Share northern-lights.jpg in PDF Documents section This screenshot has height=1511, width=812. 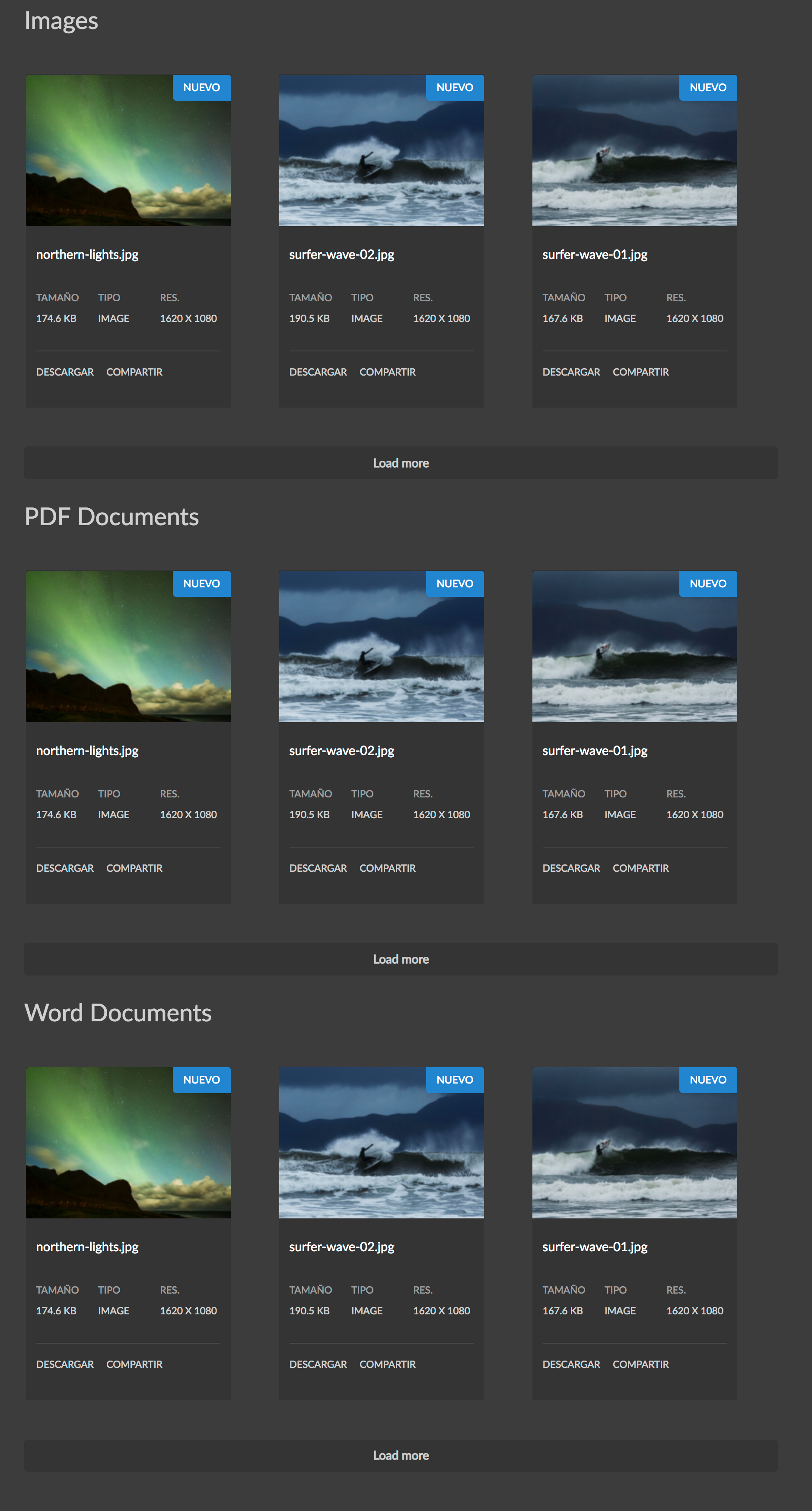134,867
